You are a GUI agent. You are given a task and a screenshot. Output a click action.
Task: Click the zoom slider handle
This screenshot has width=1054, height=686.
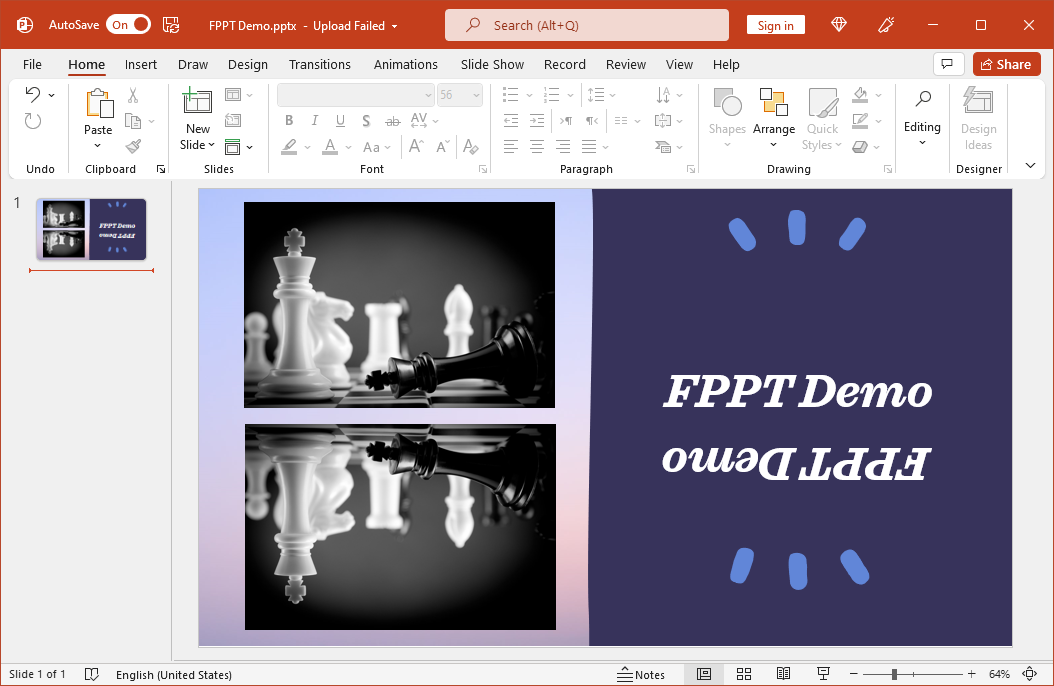click(894, 674)
